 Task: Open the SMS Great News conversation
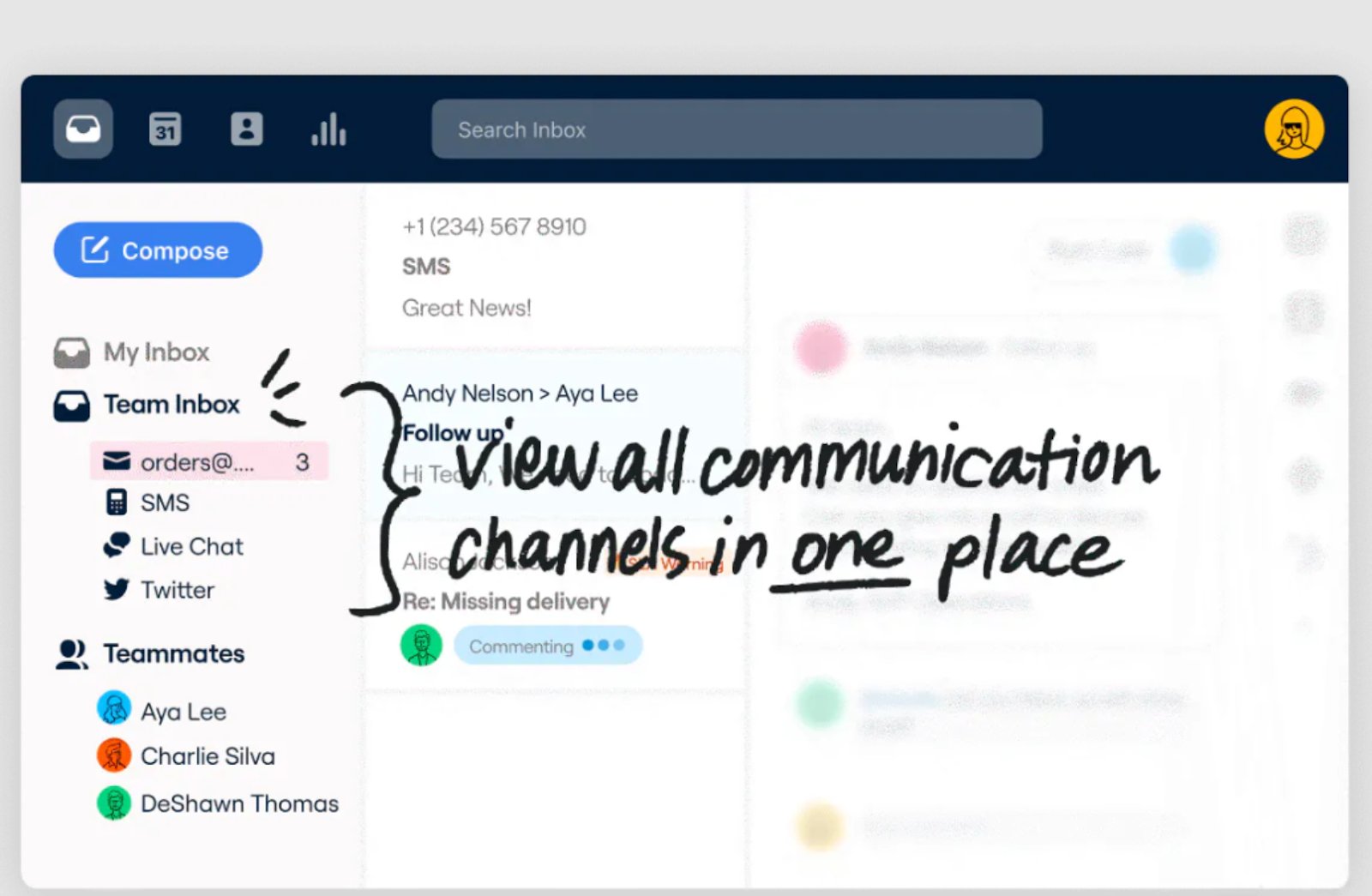pyautogui.click(x=494, y=267)
